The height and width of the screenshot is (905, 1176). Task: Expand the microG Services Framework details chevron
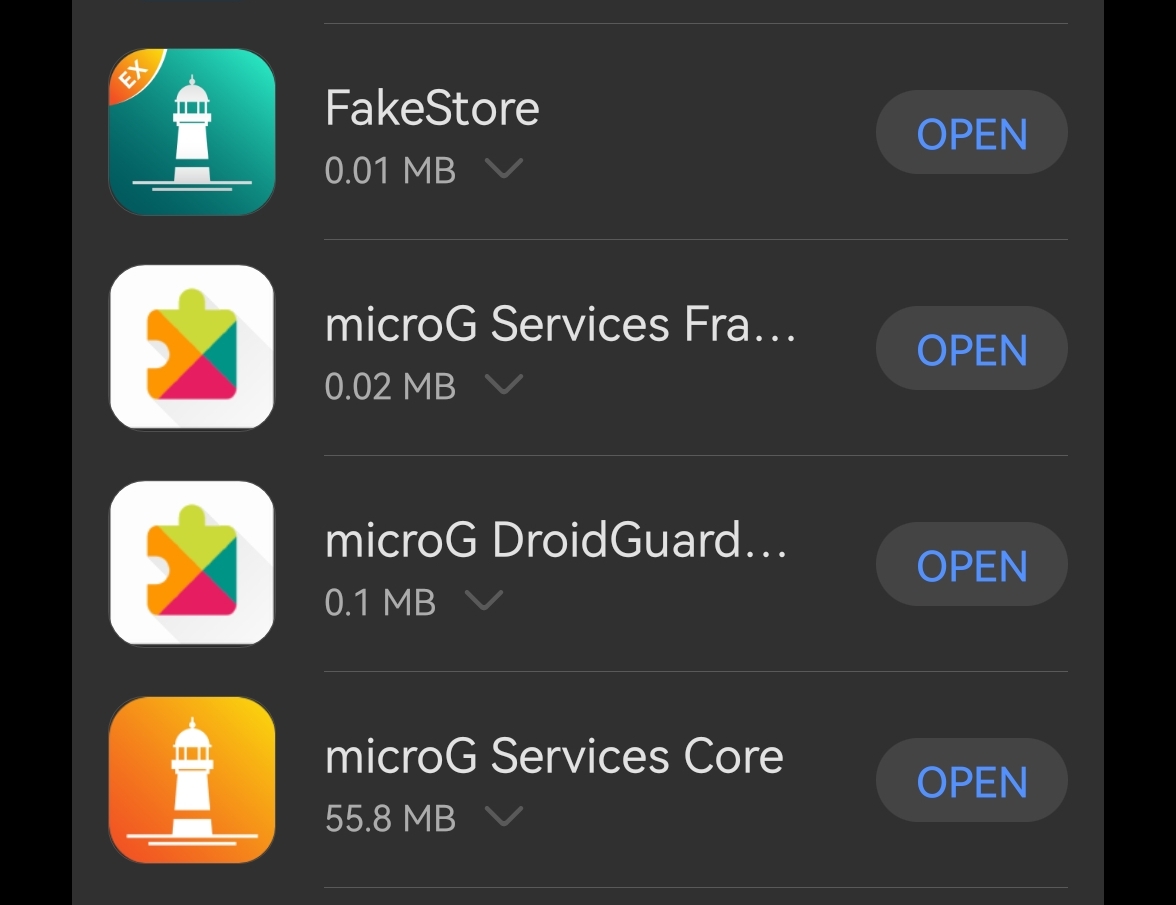pos(505,386)
